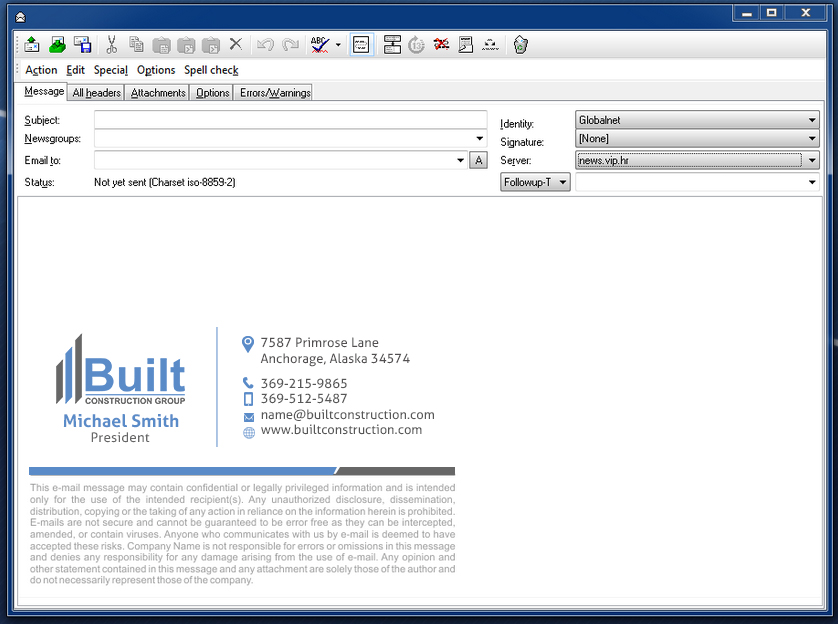The width and height of the screenshot is (838, 624).
Task: Click the ROT13 circular icon
Action: click(416, 45)
